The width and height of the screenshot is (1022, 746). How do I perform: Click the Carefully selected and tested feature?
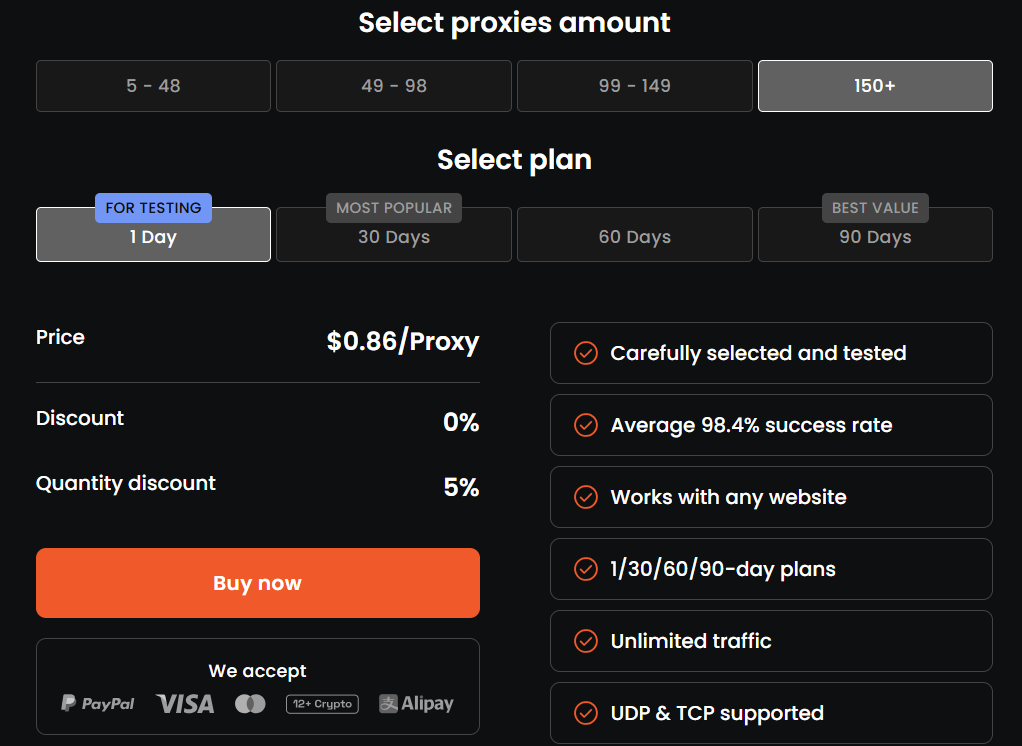[x=770, y=353]
